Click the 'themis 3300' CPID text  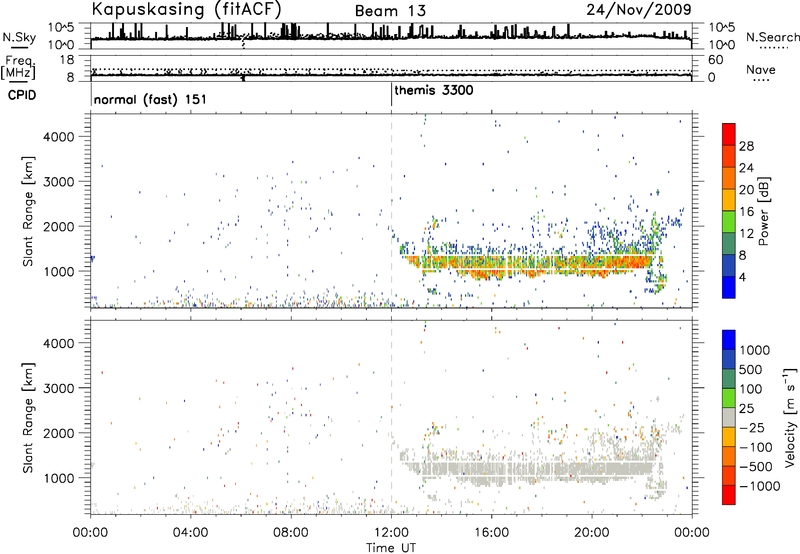coord(434,90)
